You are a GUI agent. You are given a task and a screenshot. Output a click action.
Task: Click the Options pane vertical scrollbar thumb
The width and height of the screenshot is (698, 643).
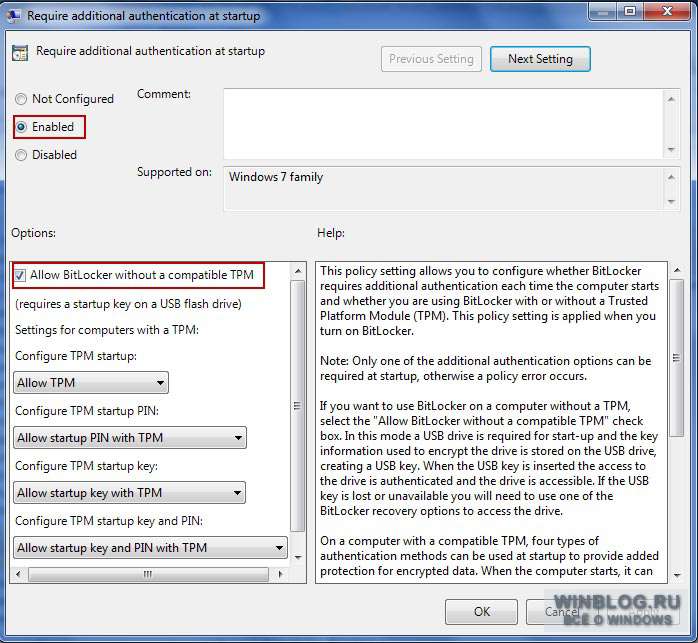coord(297,406)
